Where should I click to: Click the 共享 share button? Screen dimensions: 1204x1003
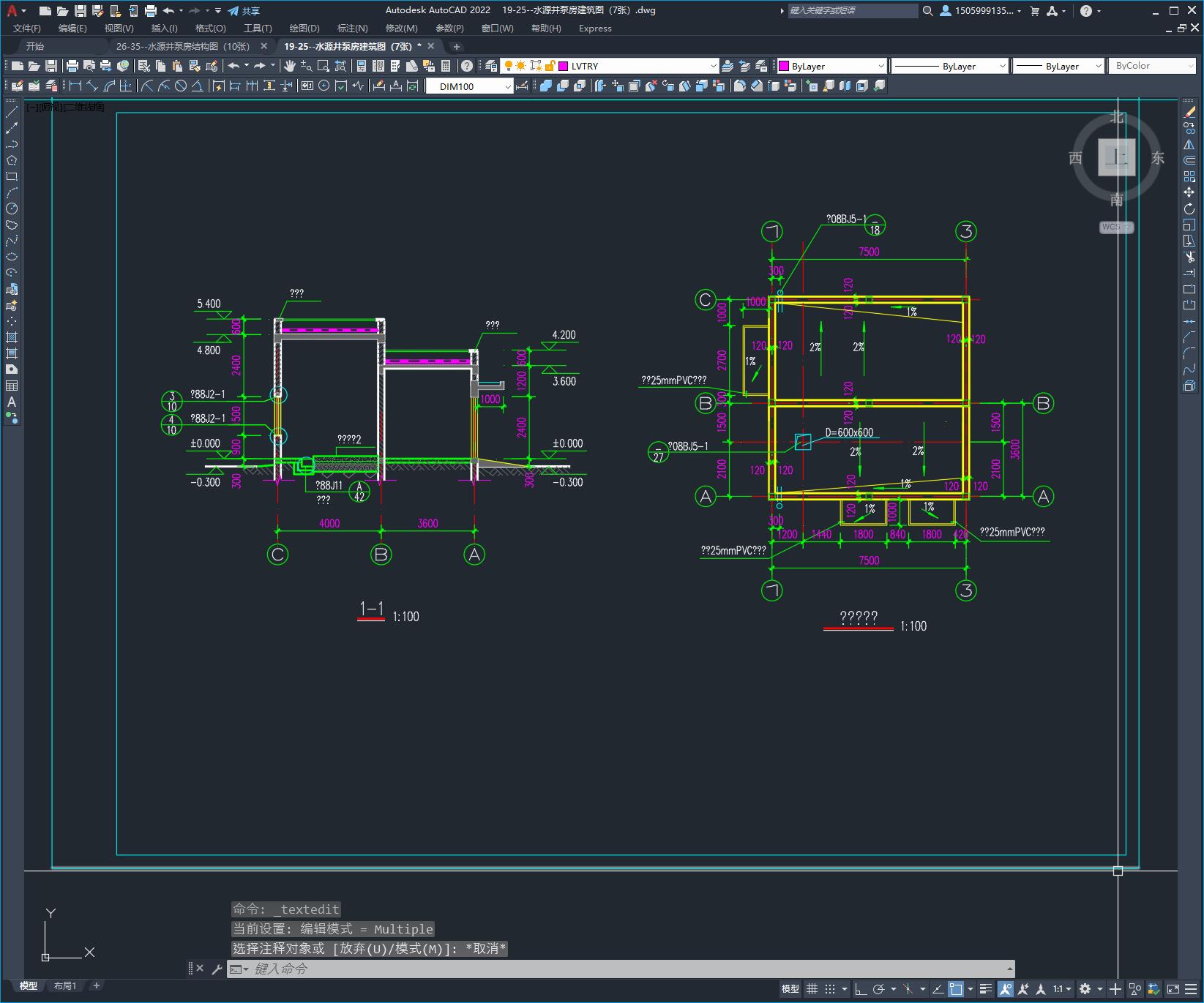(x=244, y=11)
